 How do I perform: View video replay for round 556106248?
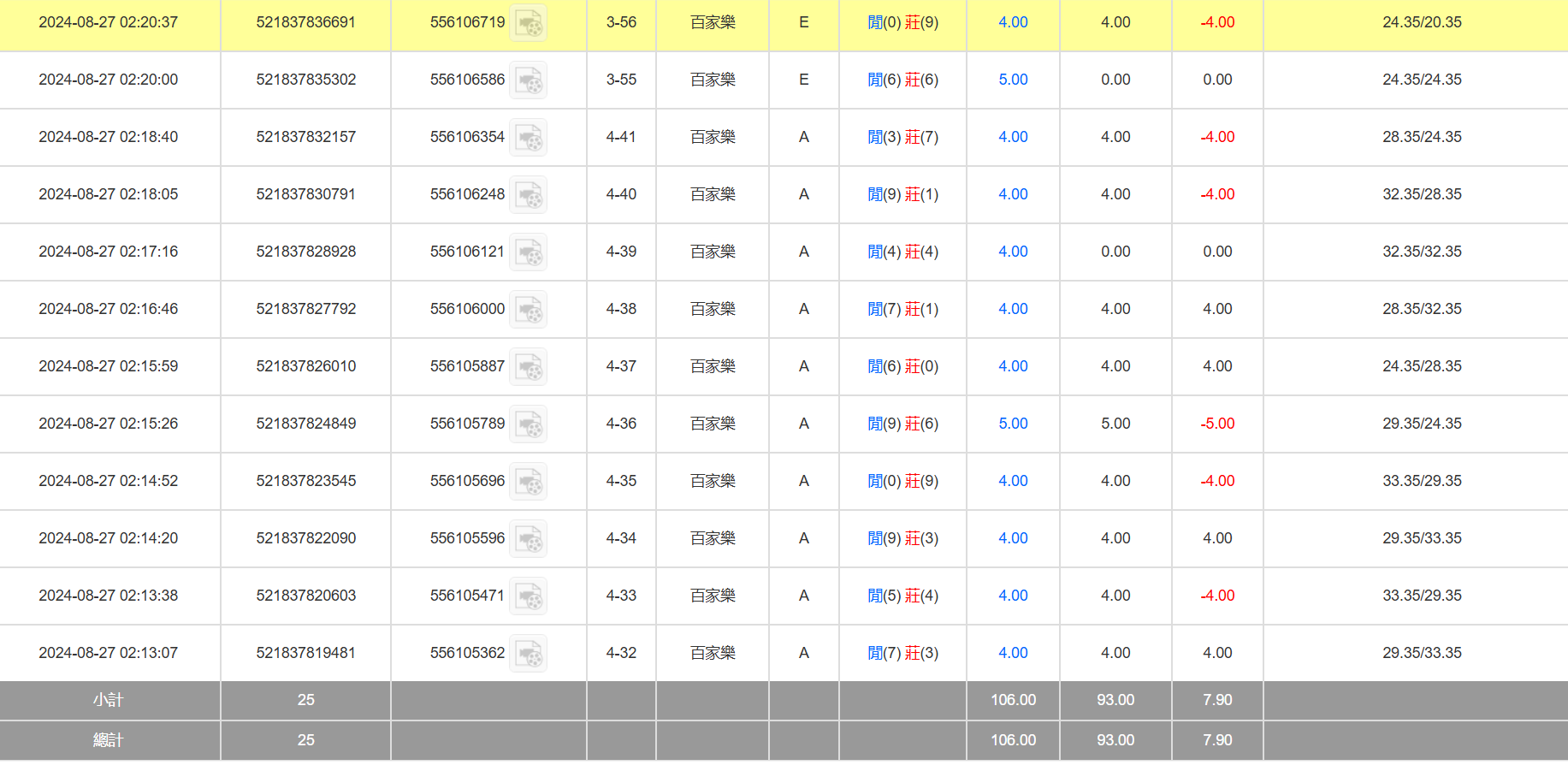(528, 195)
